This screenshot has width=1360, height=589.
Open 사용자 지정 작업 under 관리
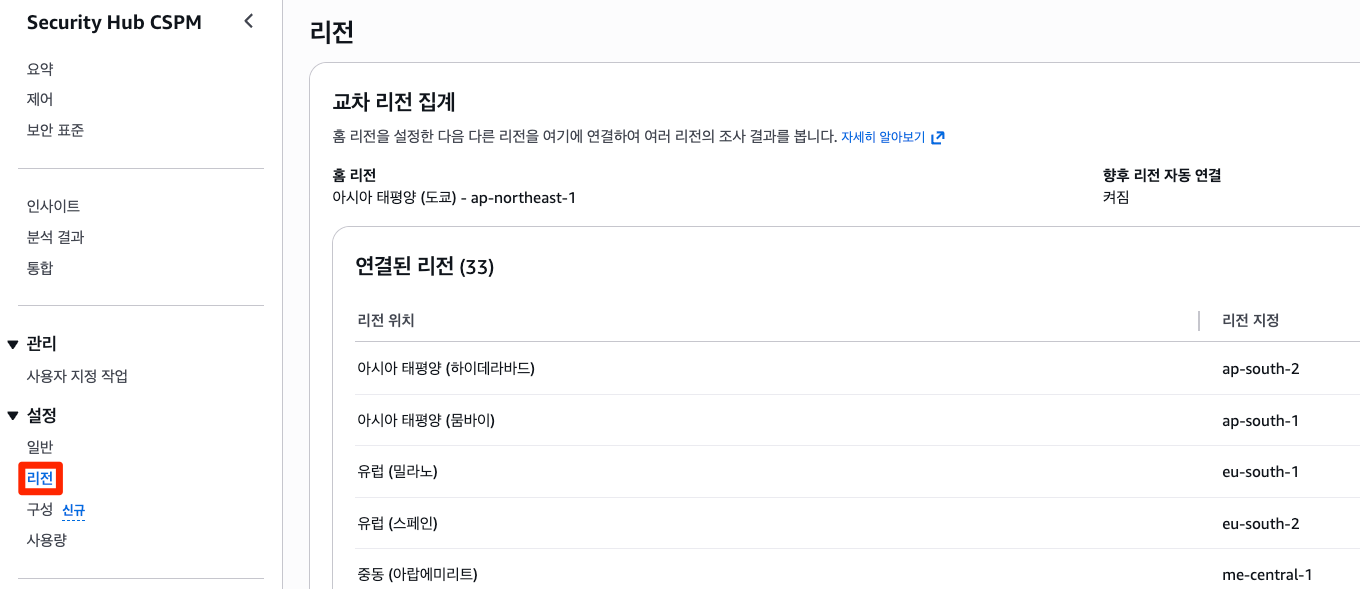point(77,376)
